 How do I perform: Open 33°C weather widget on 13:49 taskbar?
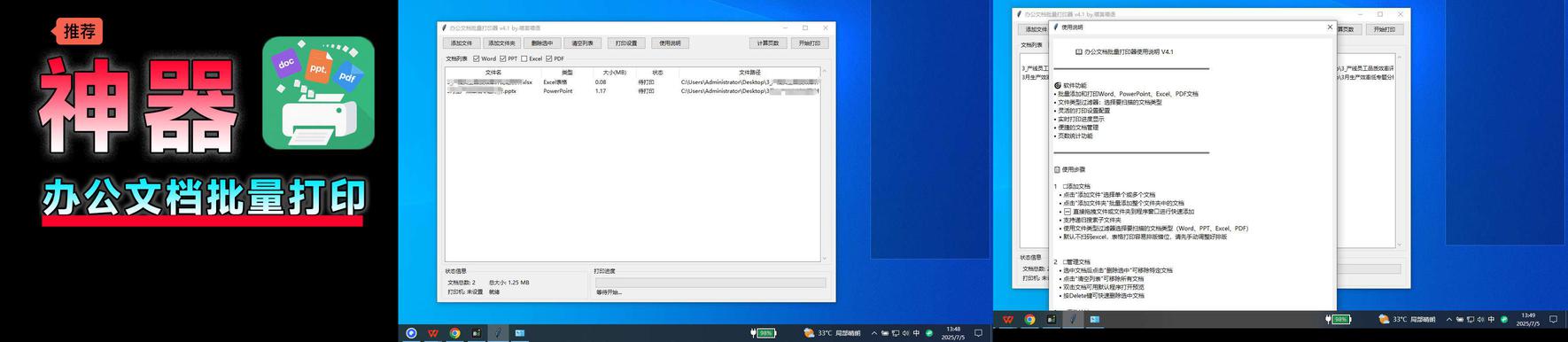point(1407,319)
